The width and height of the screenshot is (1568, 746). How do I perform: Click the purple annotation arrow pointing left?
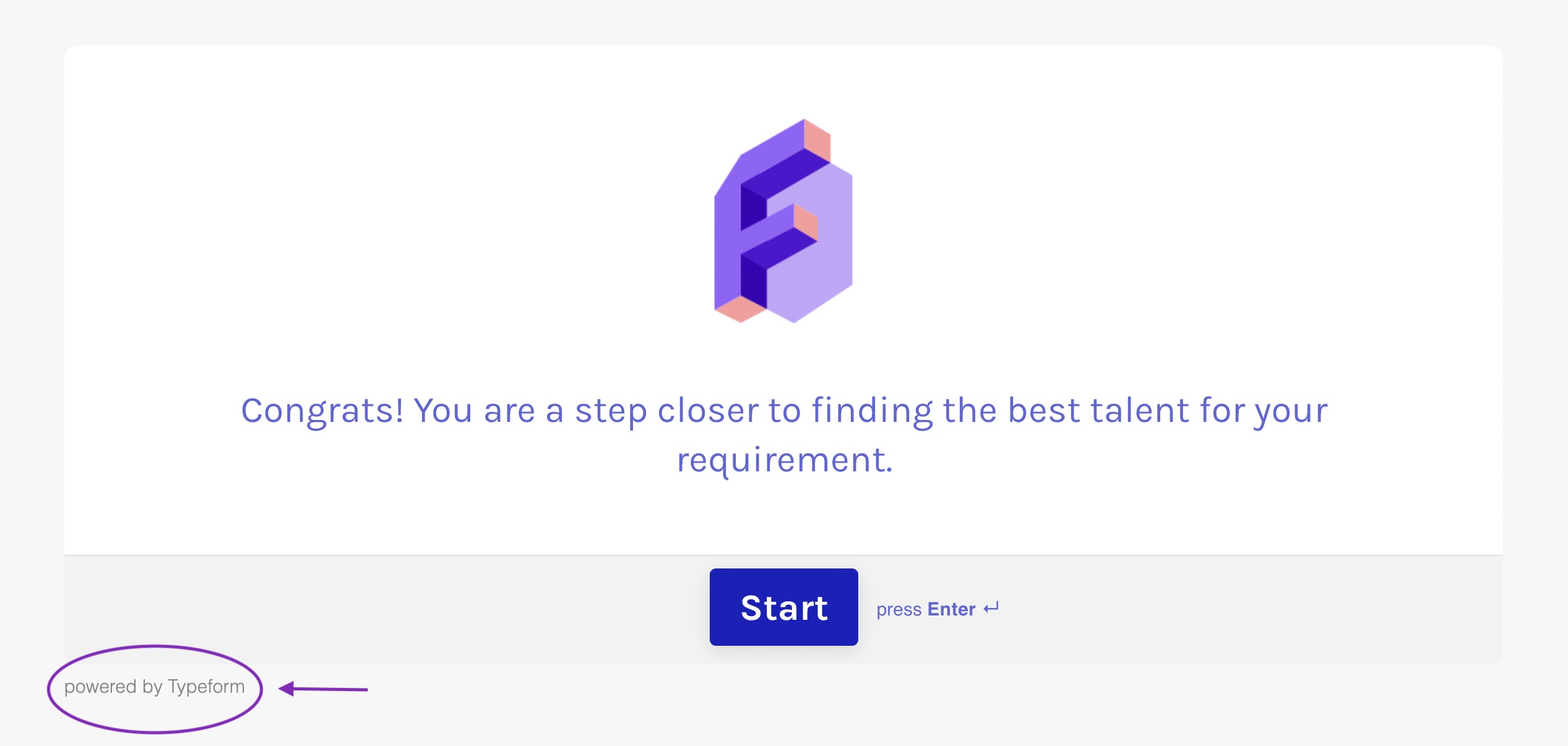coord(323,688)
